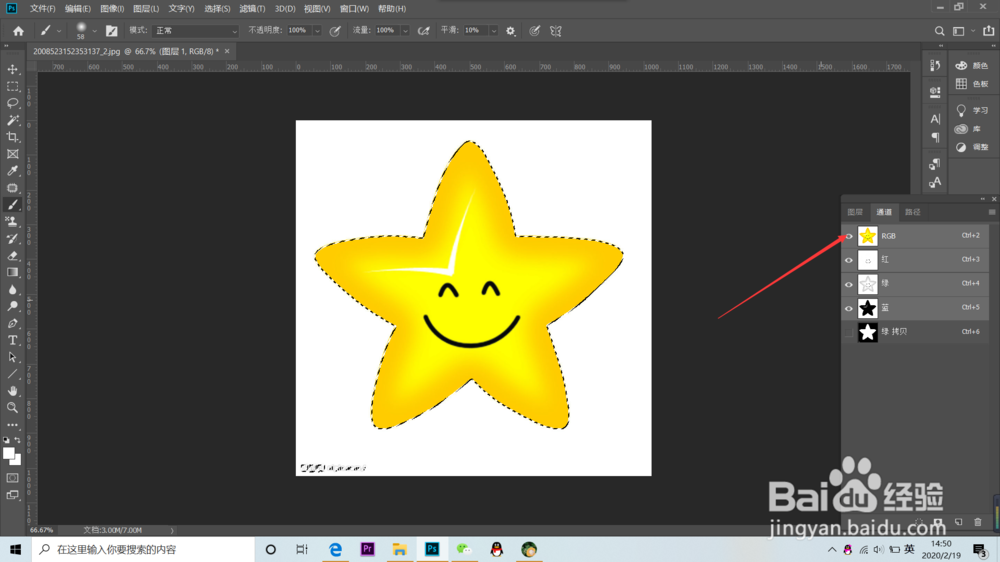Select the Frame tool

[12, 154]
